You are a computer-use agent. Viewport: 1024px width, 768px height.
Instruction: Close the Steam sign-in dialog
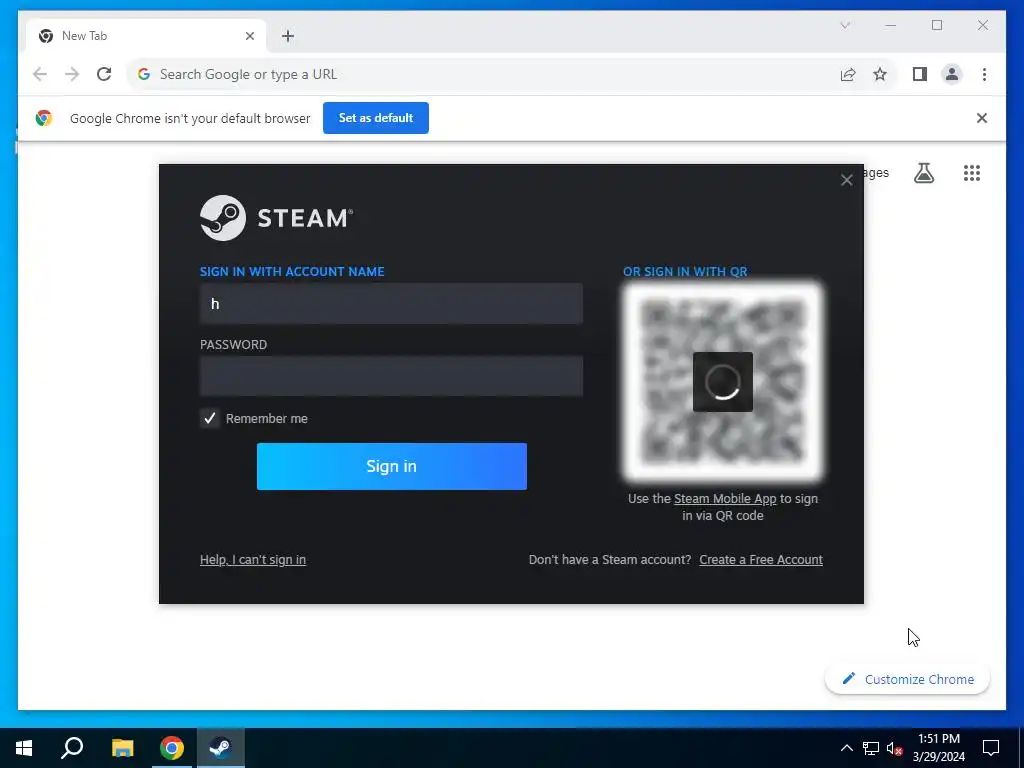click(846, 180)
